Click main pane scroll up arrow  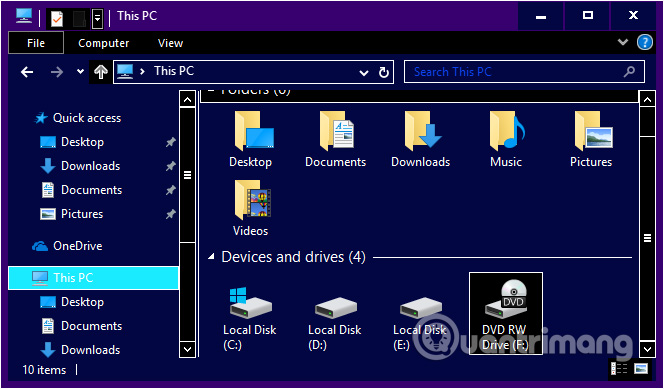point(647,99)
